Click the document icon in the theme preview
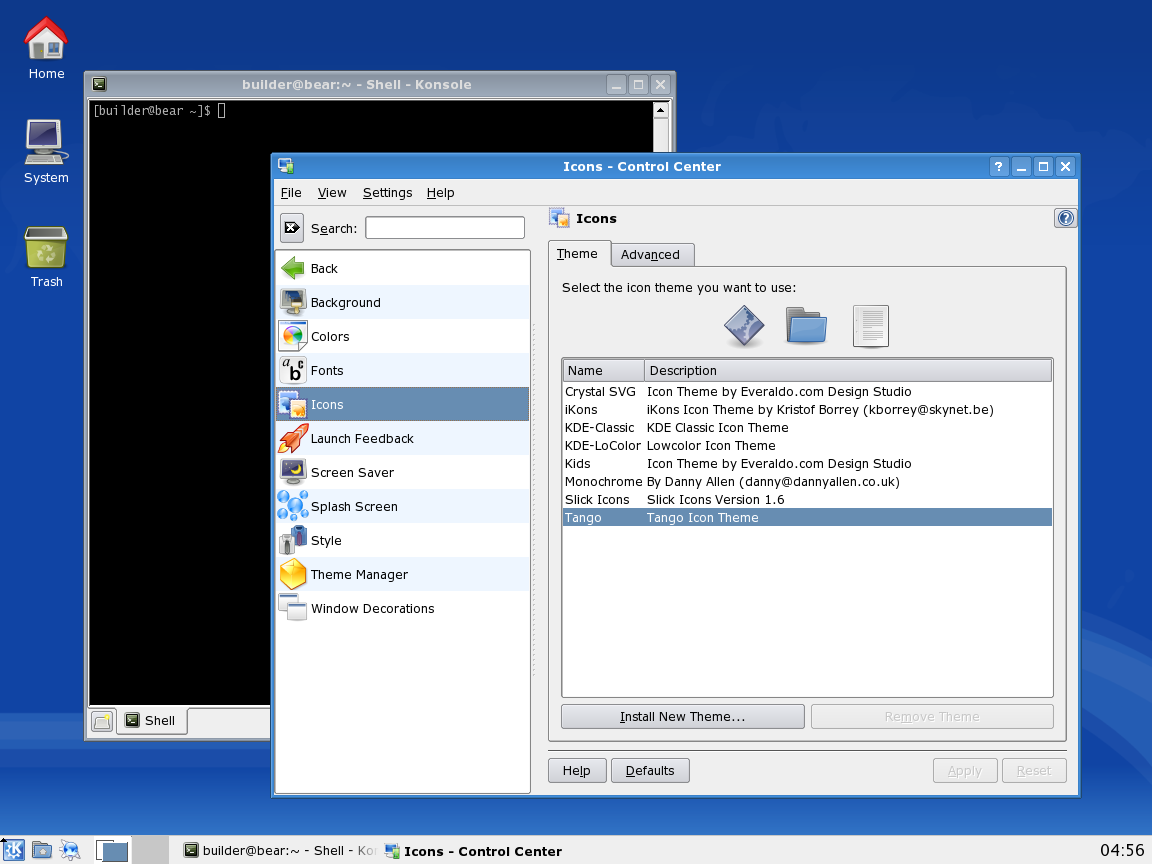1152x864 pixels. point(869,325)
